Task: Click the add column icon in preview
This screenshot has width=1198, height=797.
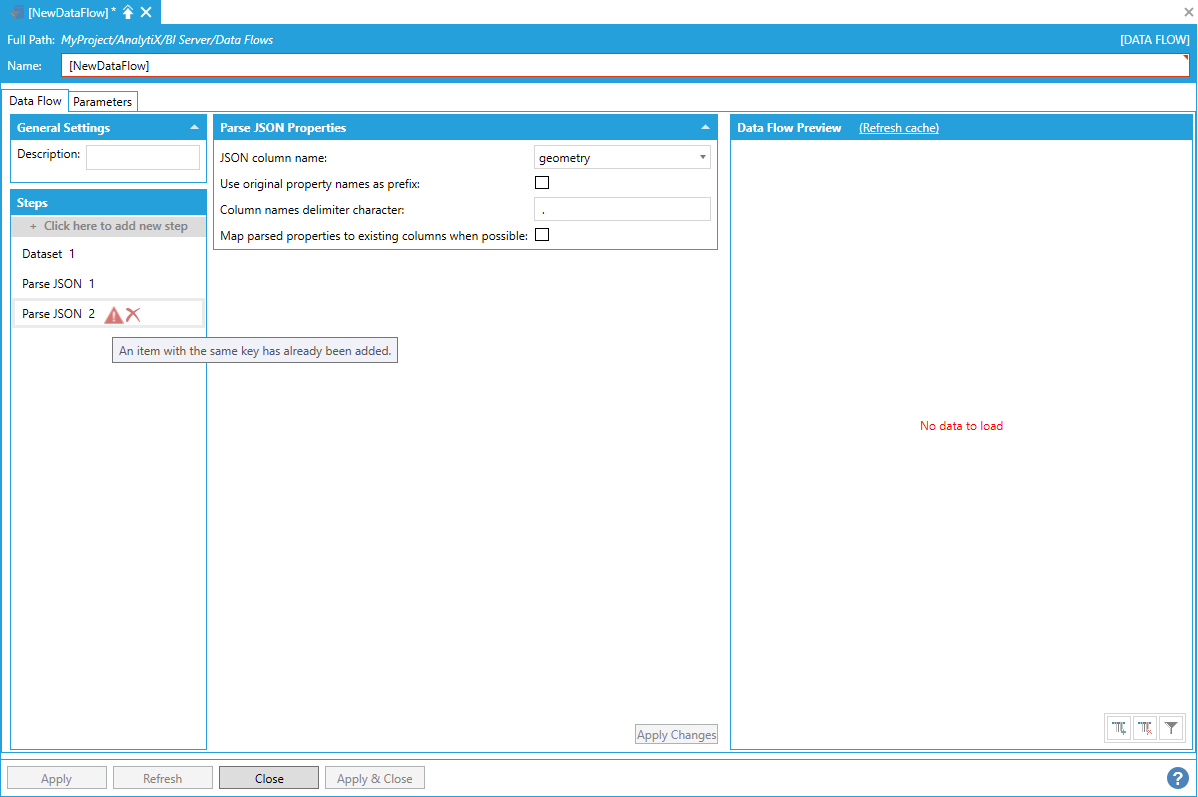Action: [x=1119, y=728]
